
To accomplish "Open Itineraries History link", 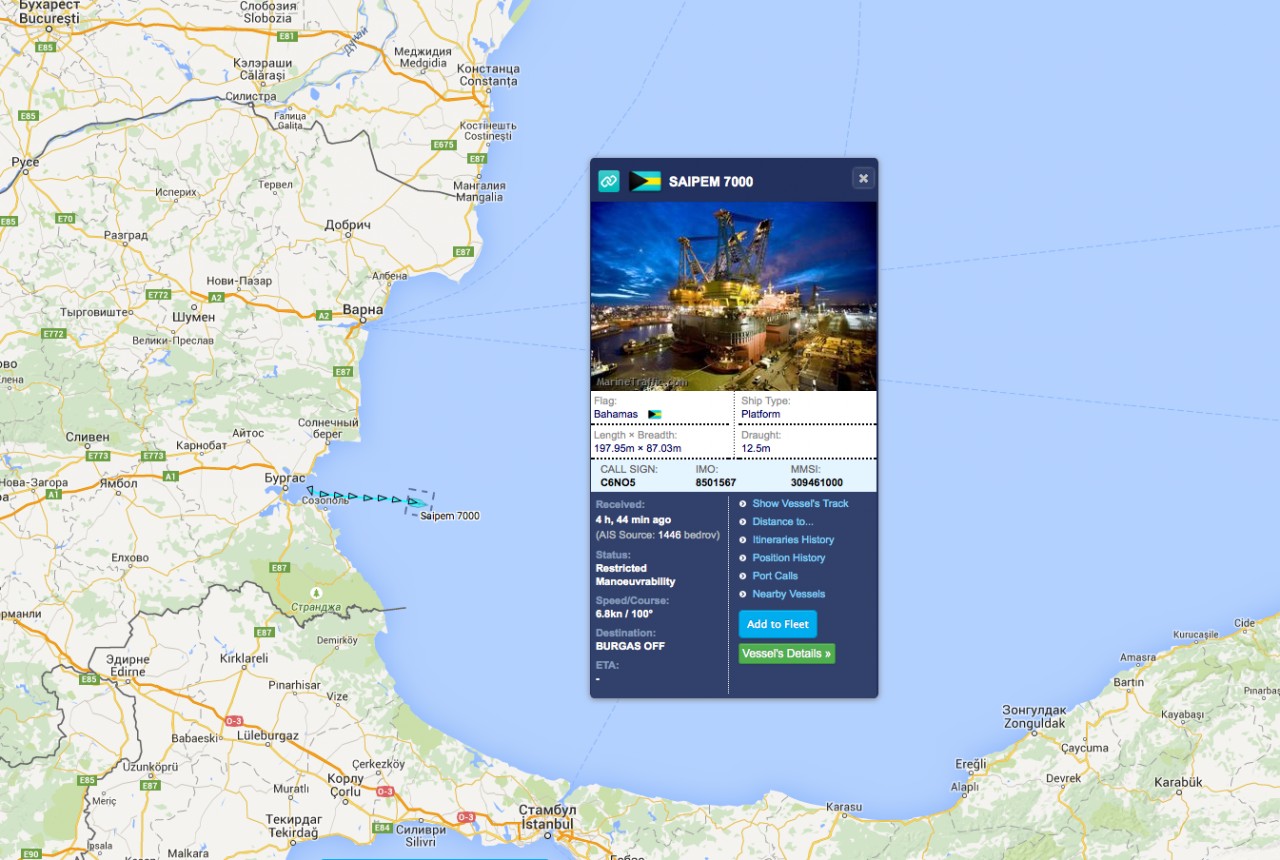I will [x=793, y=539].
